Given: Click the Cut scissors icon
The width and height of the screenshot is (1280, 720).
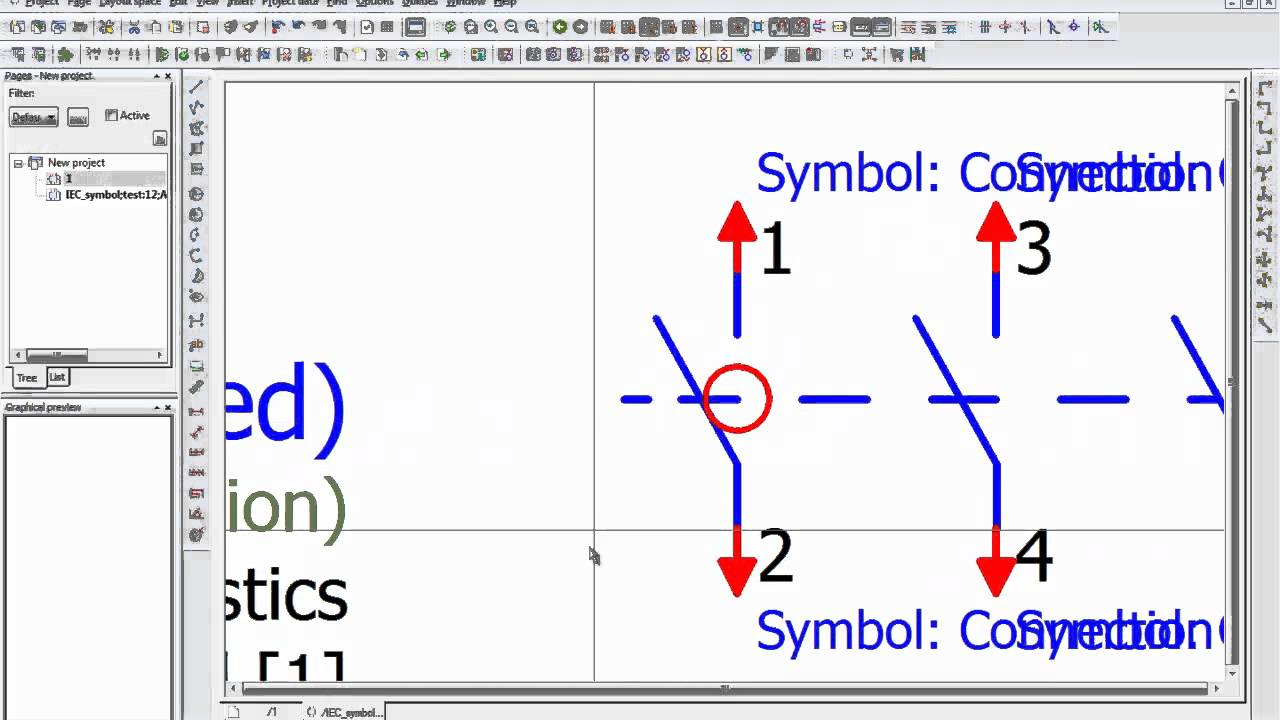Looking at the screenshot, I should tap(134, 27).
